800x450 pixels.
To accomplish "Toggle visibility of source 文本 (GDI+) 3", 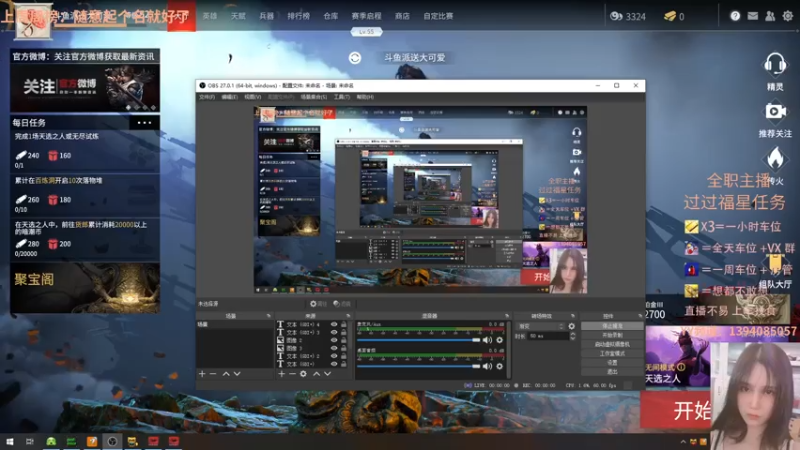I will point(334,332).
